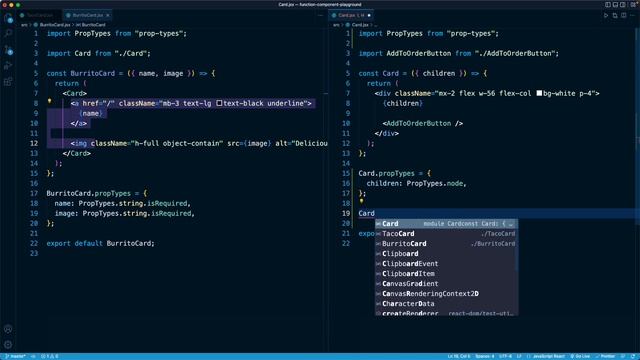Screen dimensions: 640x360
Task: Open Customize Layout icon in title bar
Action: click(633, 4)
